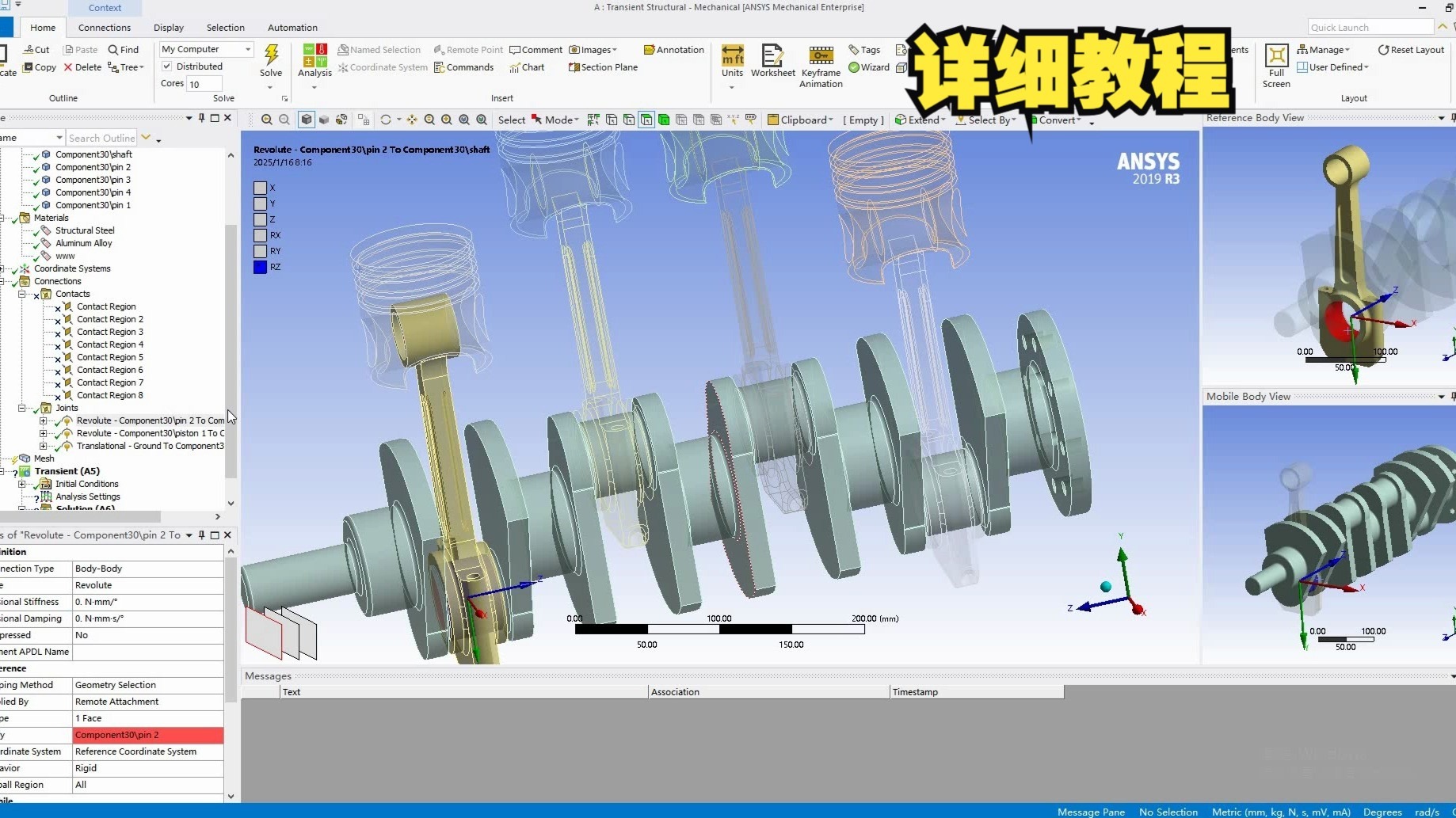This screenshot has width=1456, height=818.
Task: Toggle the blue RZ degree-of-freedom box
Action: click(260, 267)
